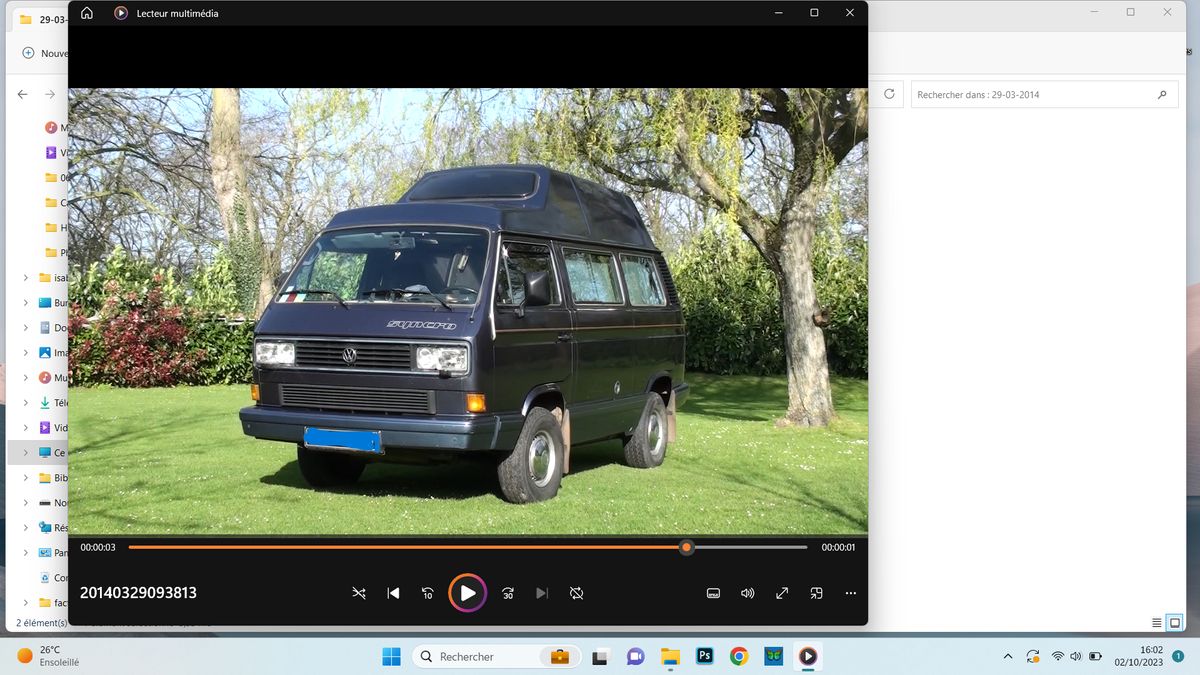
Task: Switch to mini player view
Action: (x=816, y=593)
